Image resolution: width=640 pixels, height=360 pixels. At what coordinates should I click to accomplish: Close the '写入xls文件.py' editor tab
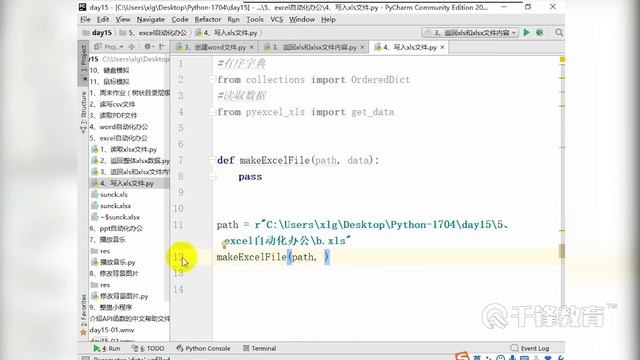coord(442,47)
